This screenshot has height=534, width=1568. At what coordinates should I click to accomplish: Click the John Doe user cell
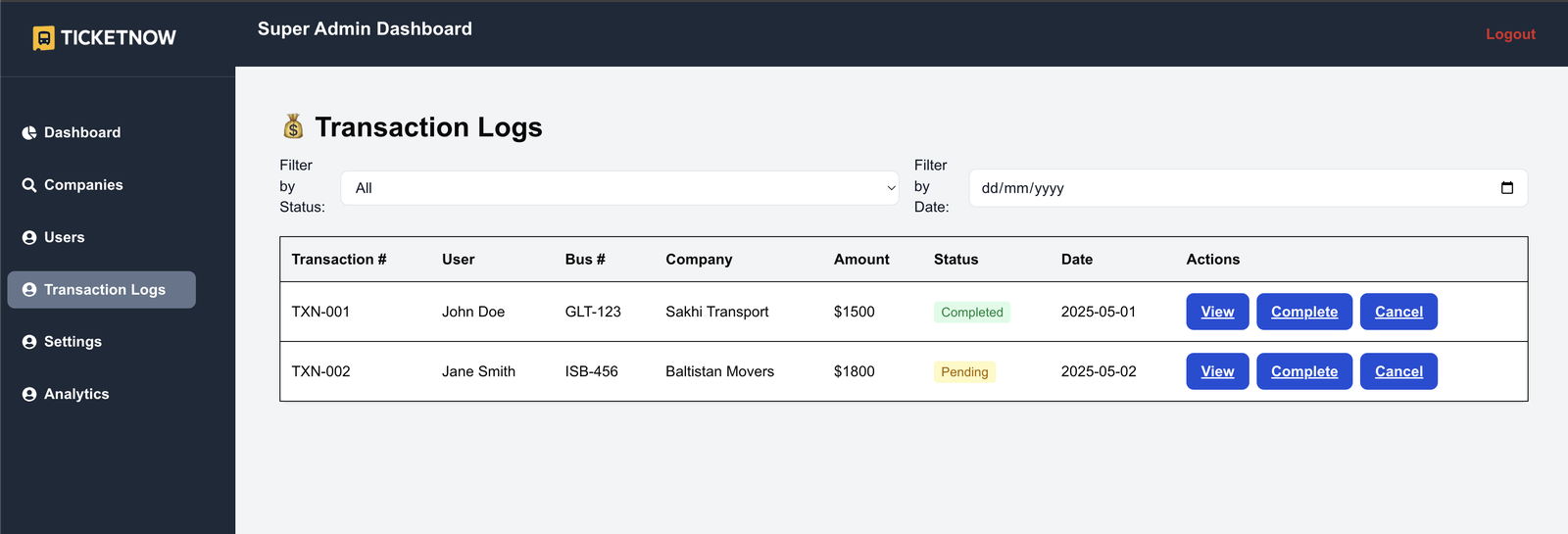(473, 312)
